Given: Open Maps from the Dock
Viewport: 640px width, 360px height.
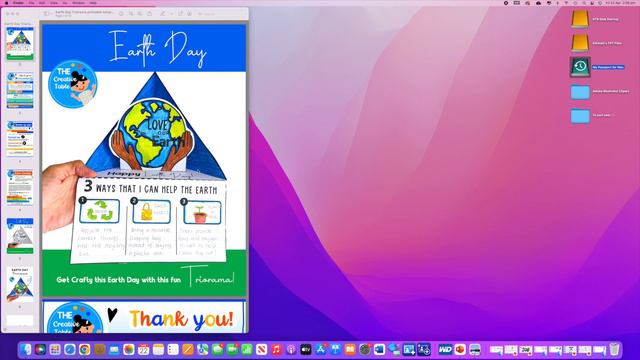Looking at the screenshot, I should point(202,349).
